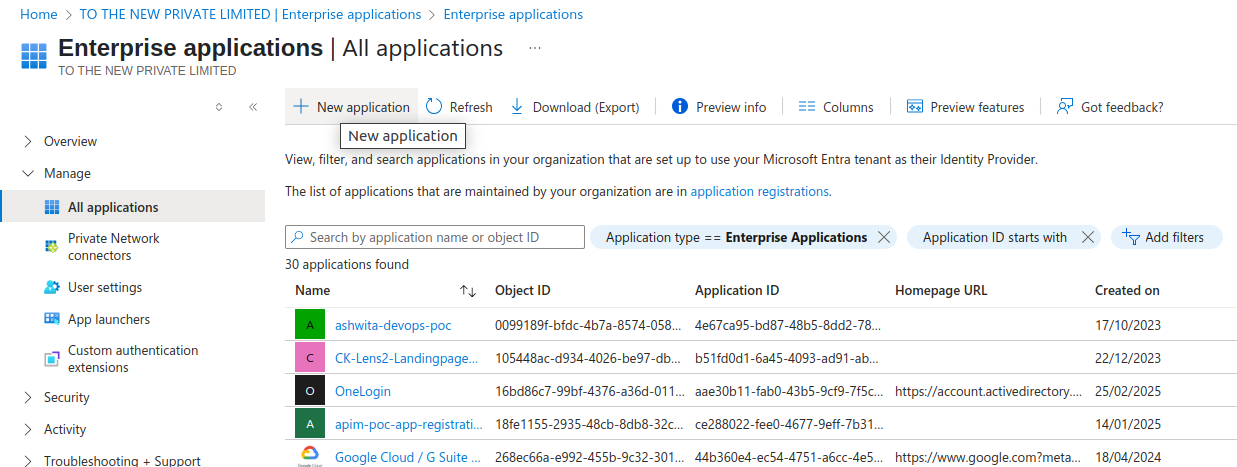
Task: Click the All applications grid icon in sidebar
Action: tap(52, 207)
